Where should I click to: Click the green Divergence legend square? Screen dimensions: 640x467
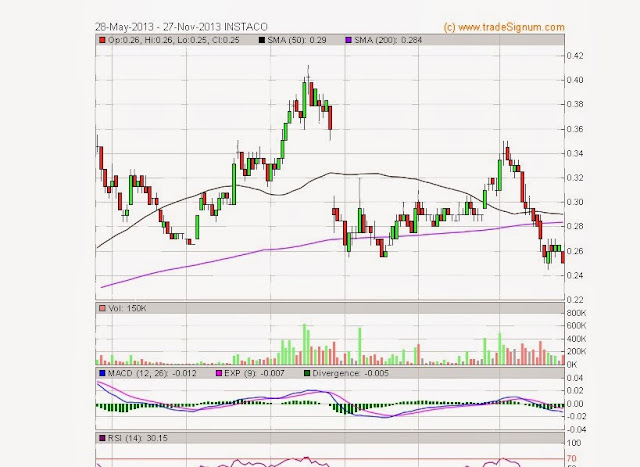307,373
